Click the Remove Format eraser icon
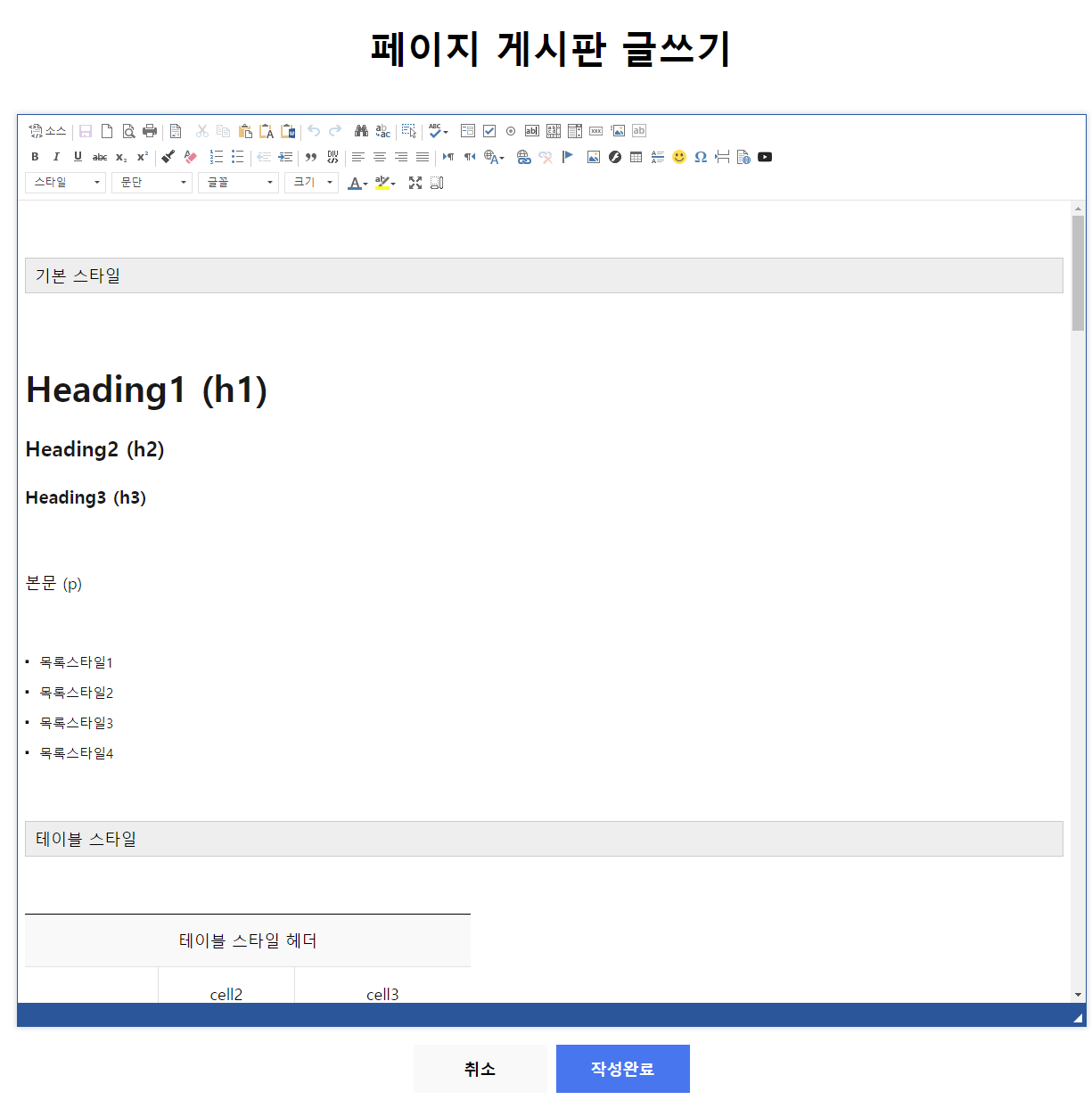Viewport: 1092px width, 1108px height. coord(190,157)
